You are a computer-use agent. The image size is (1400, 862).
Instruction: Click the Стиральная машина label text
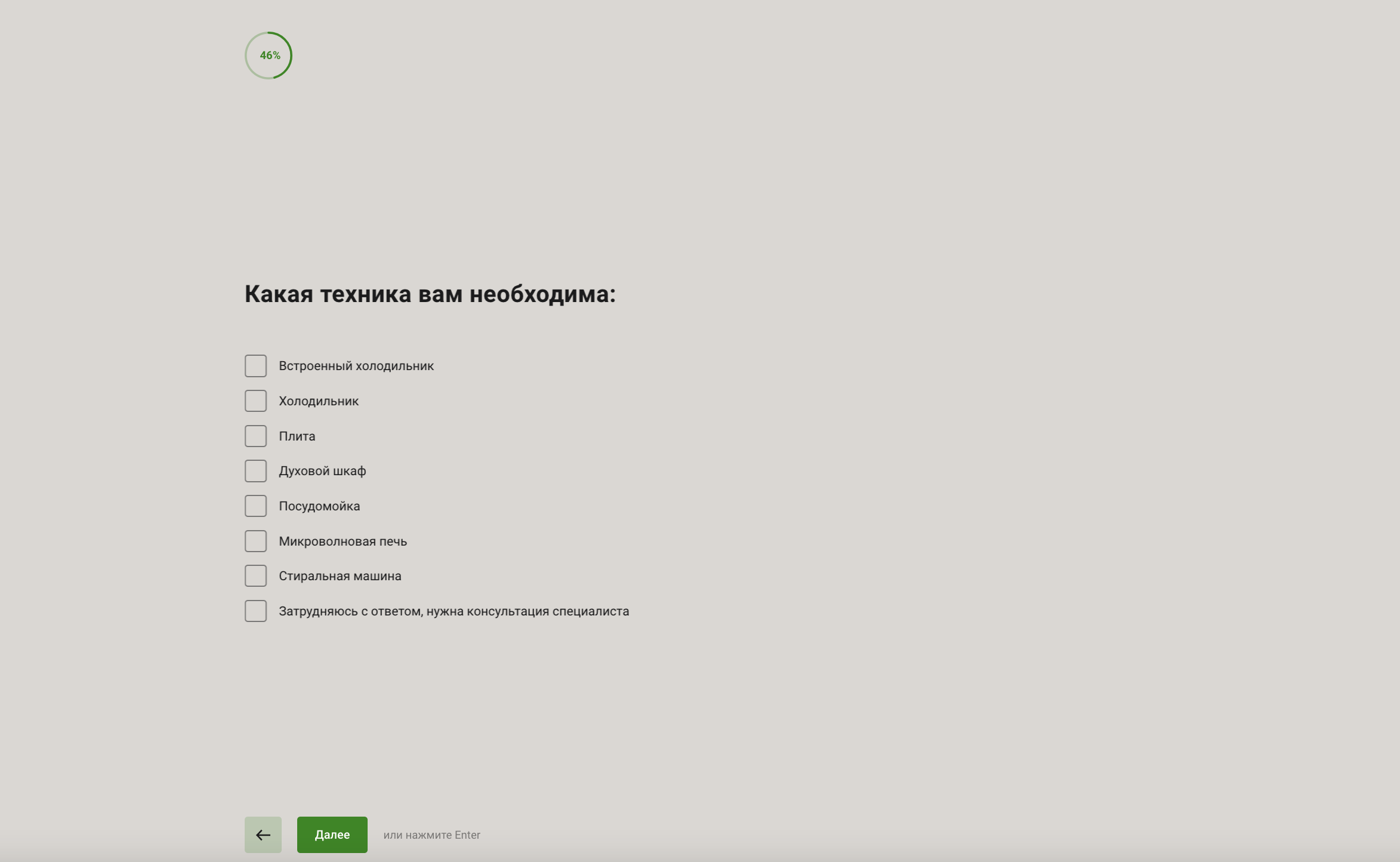click(x=340, y=576)
